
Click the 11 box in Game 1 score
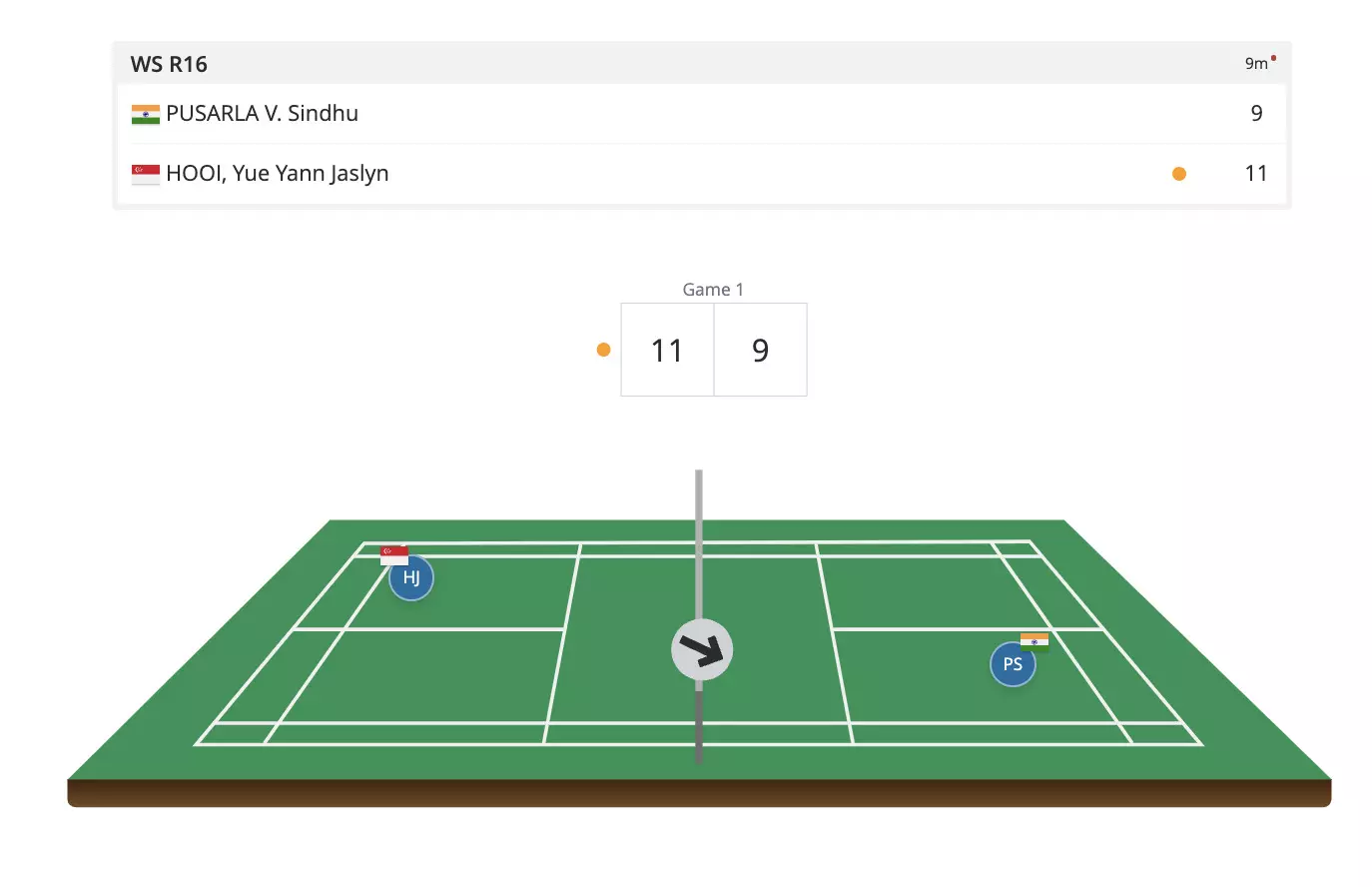[x=667, y=351]
